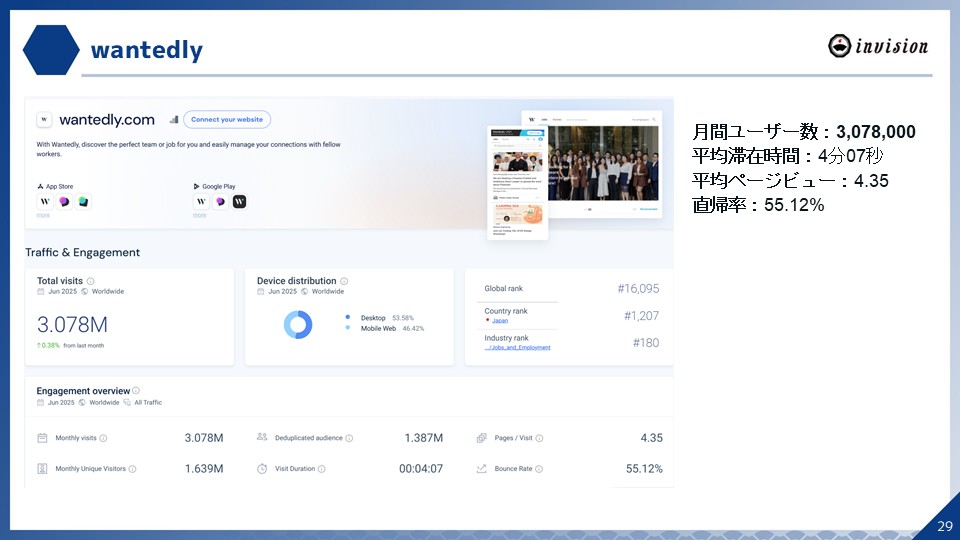Viewport: 960px width, 540px height.
Task: Click the 月間ユーザー数 text line
Action: click(804, 132)
